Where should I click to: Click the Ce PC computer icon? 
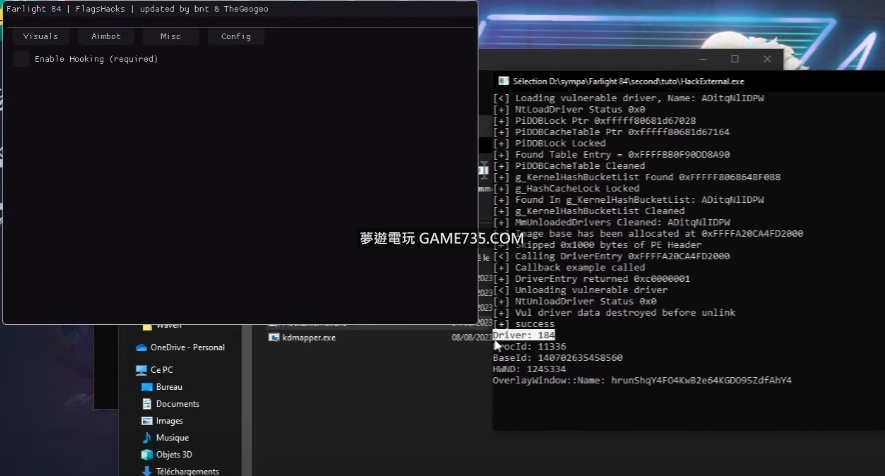pyautogui.click(x=141, y=370)
